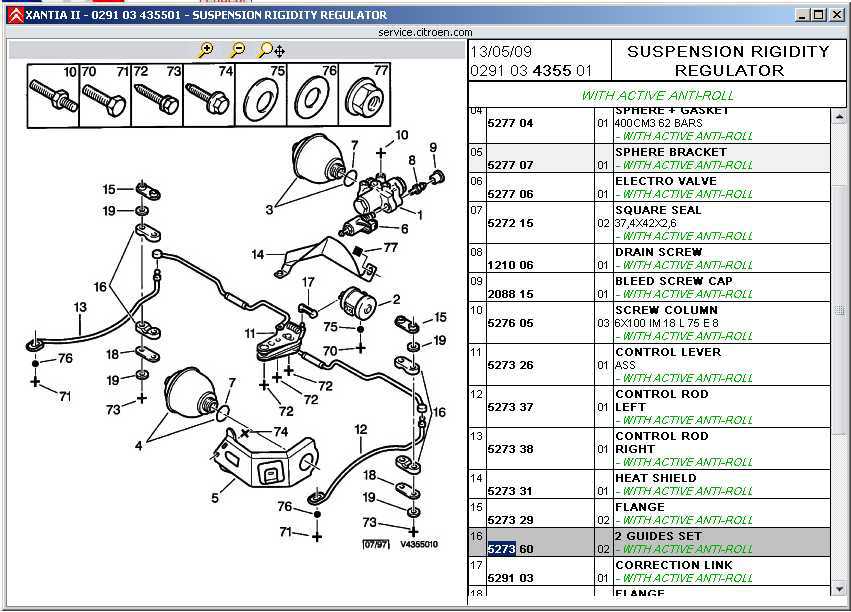Image resolution: width=851 pixels, height=612 pixels.
Task: Click diagram callout 14 for heat shield
Action: 258,254
